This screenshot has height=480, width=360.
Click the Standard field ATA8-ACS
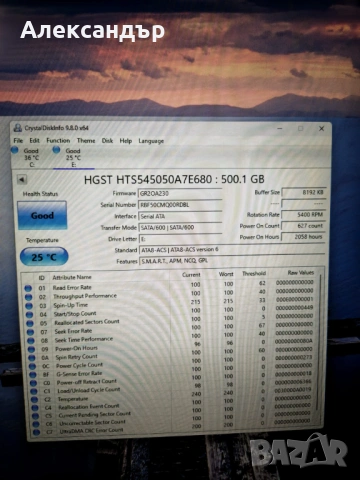point(232,250)
